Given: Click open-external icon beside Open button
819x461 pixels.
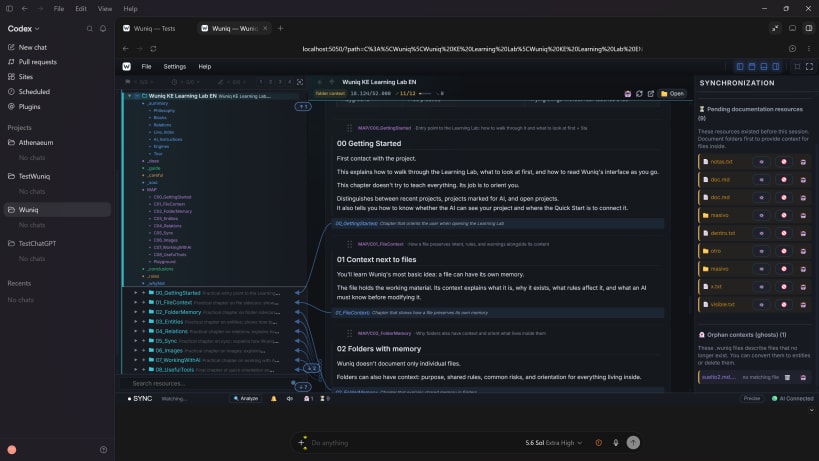Looking at the screenshot, I should [651, 94].
